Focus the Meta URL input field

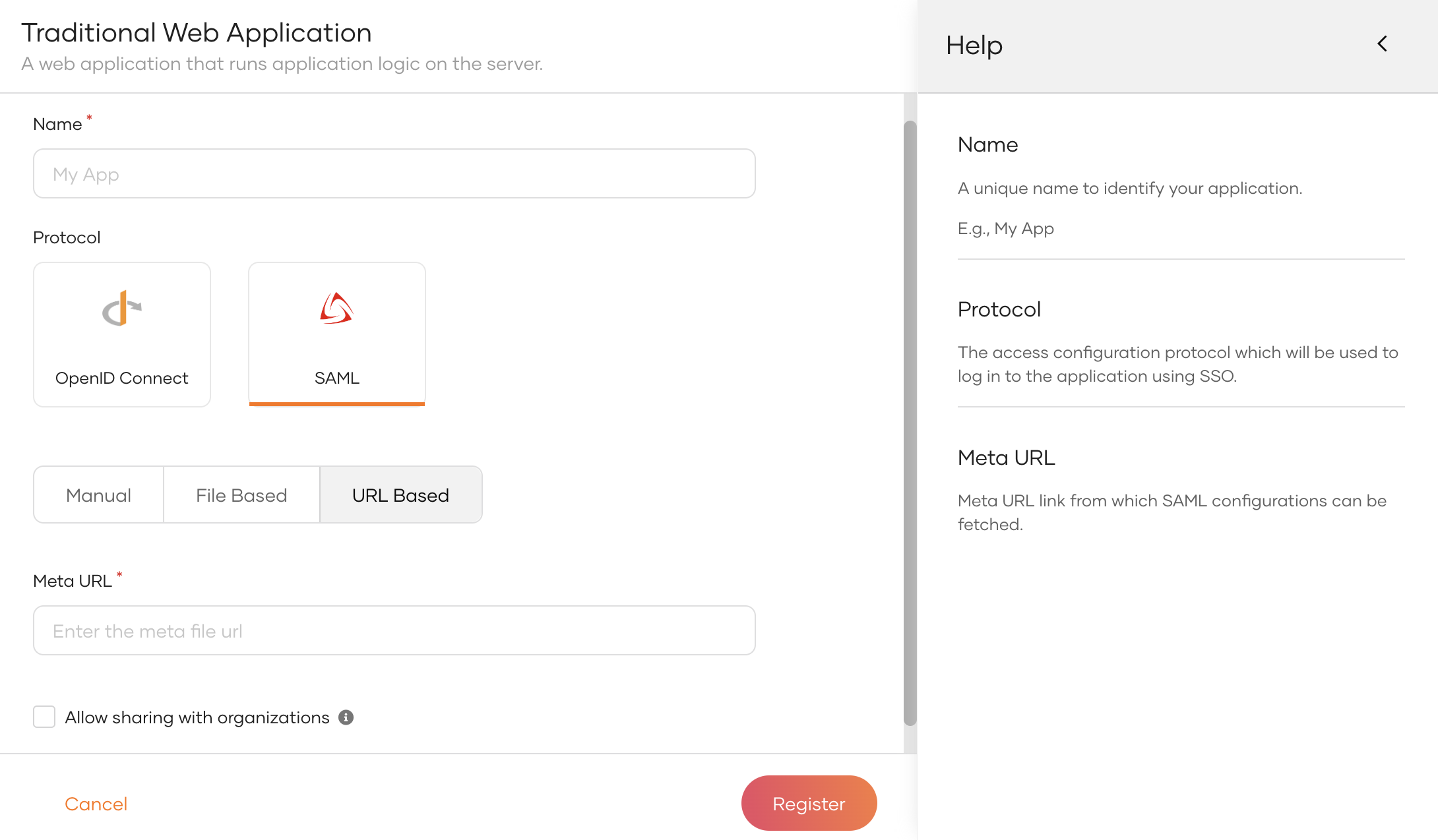[x=394, y=630]
